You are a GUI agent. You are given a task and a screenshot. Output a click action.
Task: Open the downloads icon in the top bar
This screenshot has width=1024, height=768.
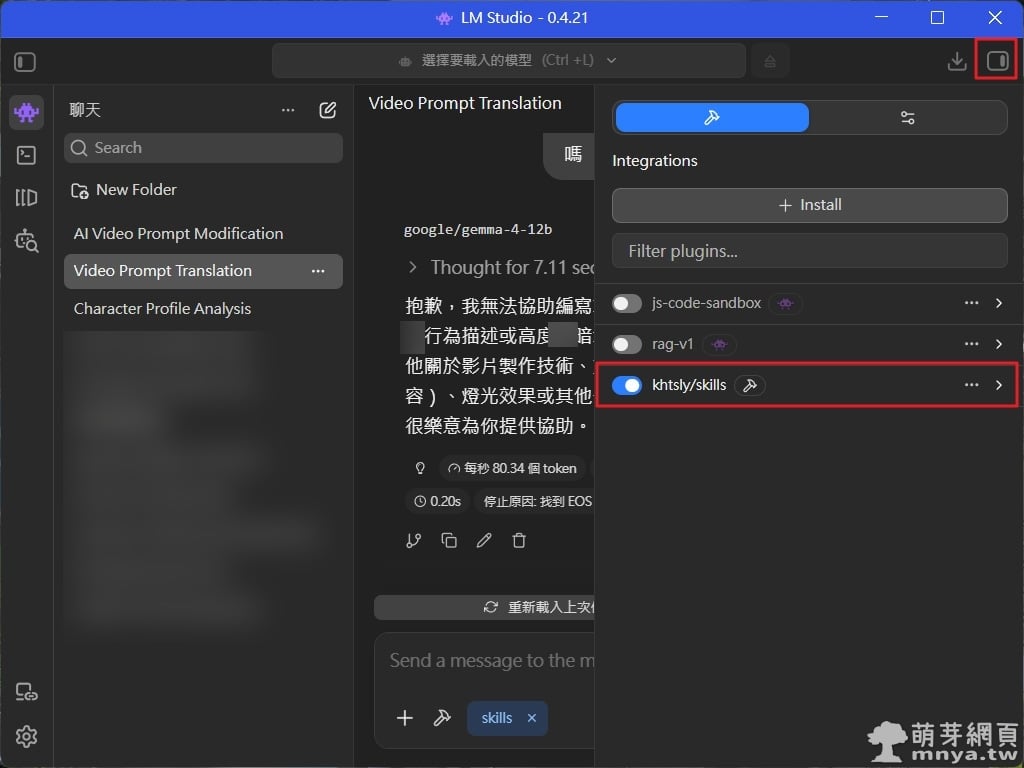pyautogui.click(x=957, y=61)
